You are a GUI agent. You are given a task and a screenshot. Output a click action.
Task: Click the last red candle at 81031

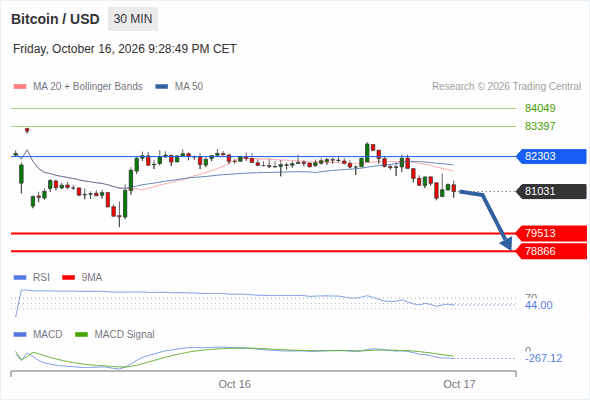pyautogui.click(x=454, y=188)
